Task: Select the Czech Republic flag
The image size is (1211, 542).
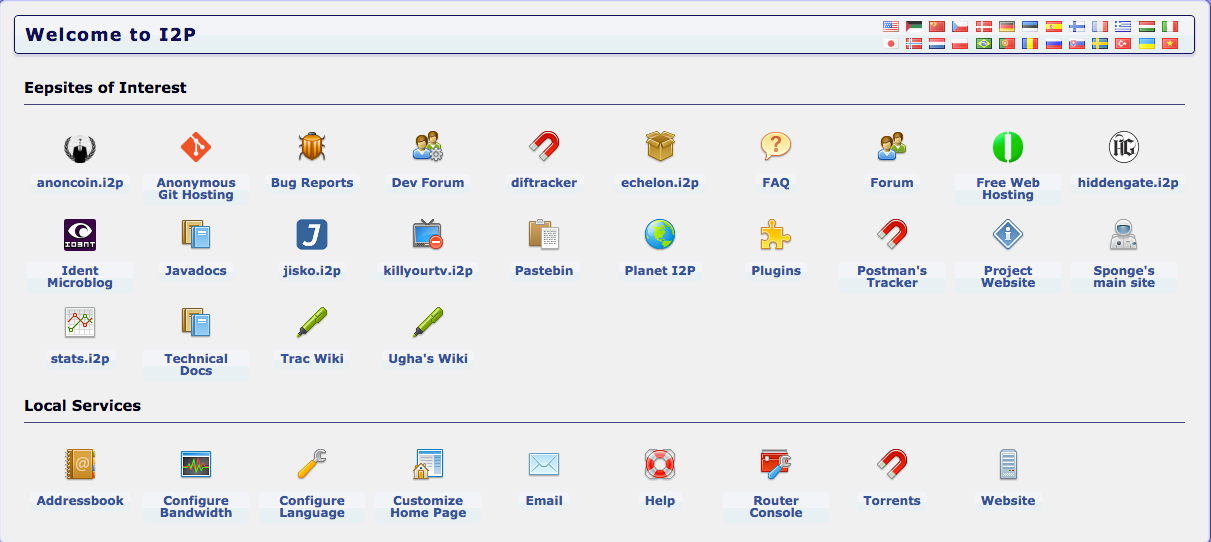Action: (960, 26)
